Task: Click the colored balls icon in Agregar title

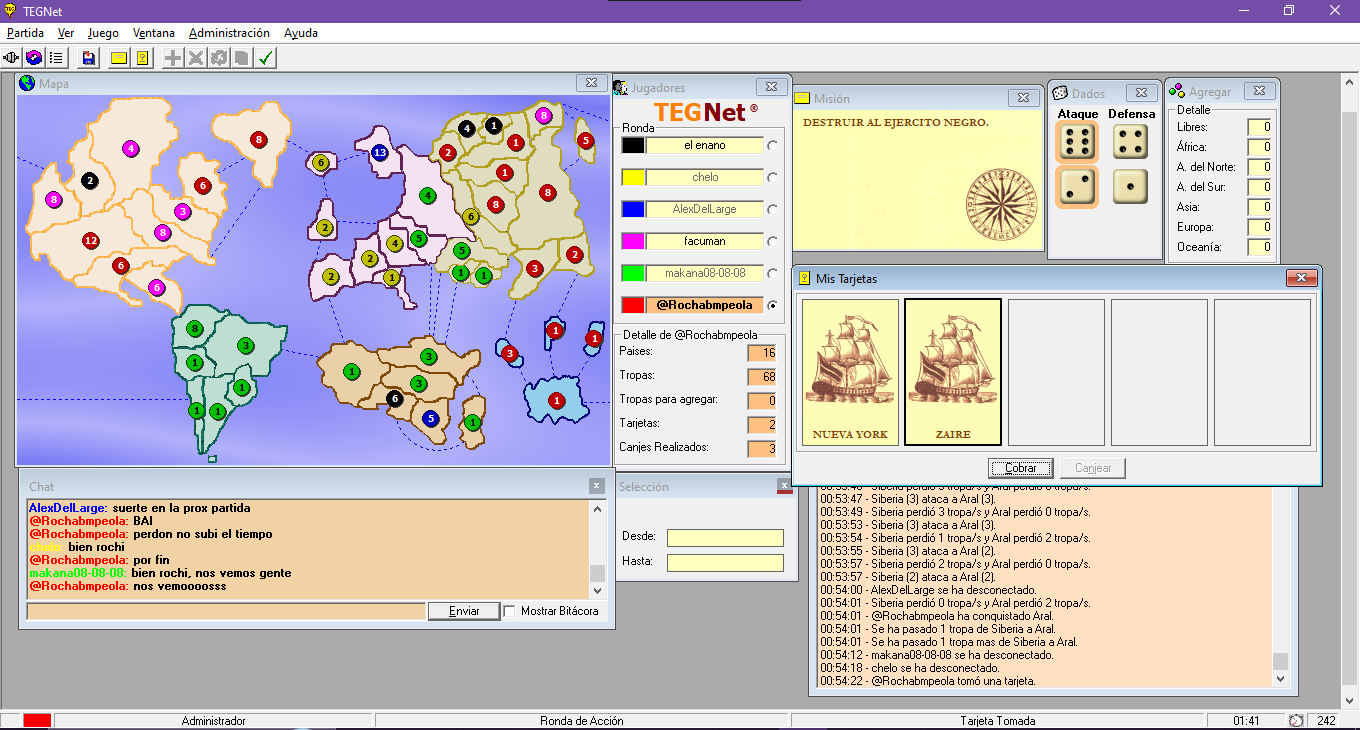Action: pos(1177,91)
